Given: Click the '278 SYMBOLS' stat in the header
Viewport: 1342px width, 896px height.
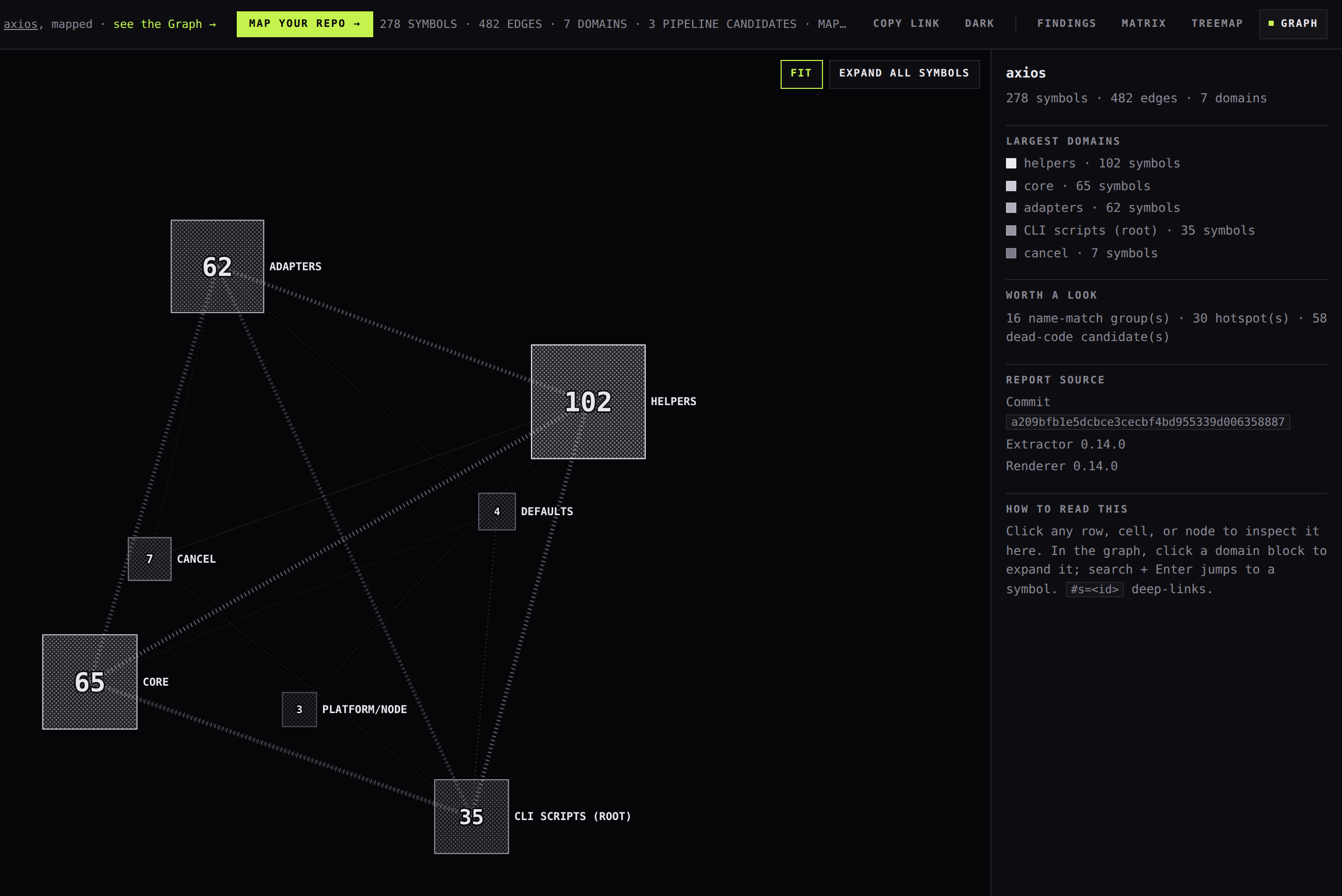Looking at the screenshot, I should (418, 24).
